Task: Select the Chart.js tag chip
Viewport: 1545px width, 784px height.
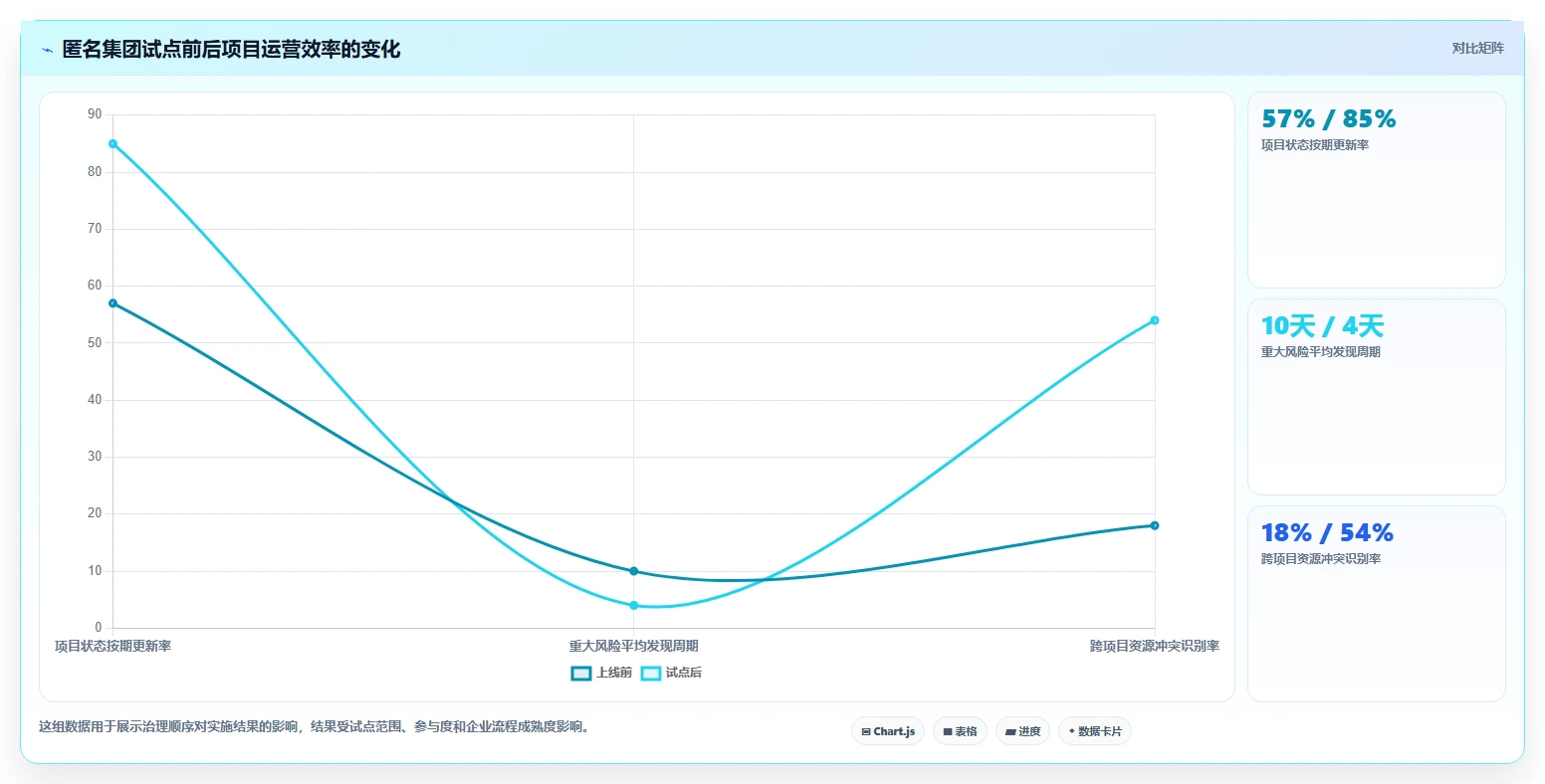Action: (x=888, y=731)
